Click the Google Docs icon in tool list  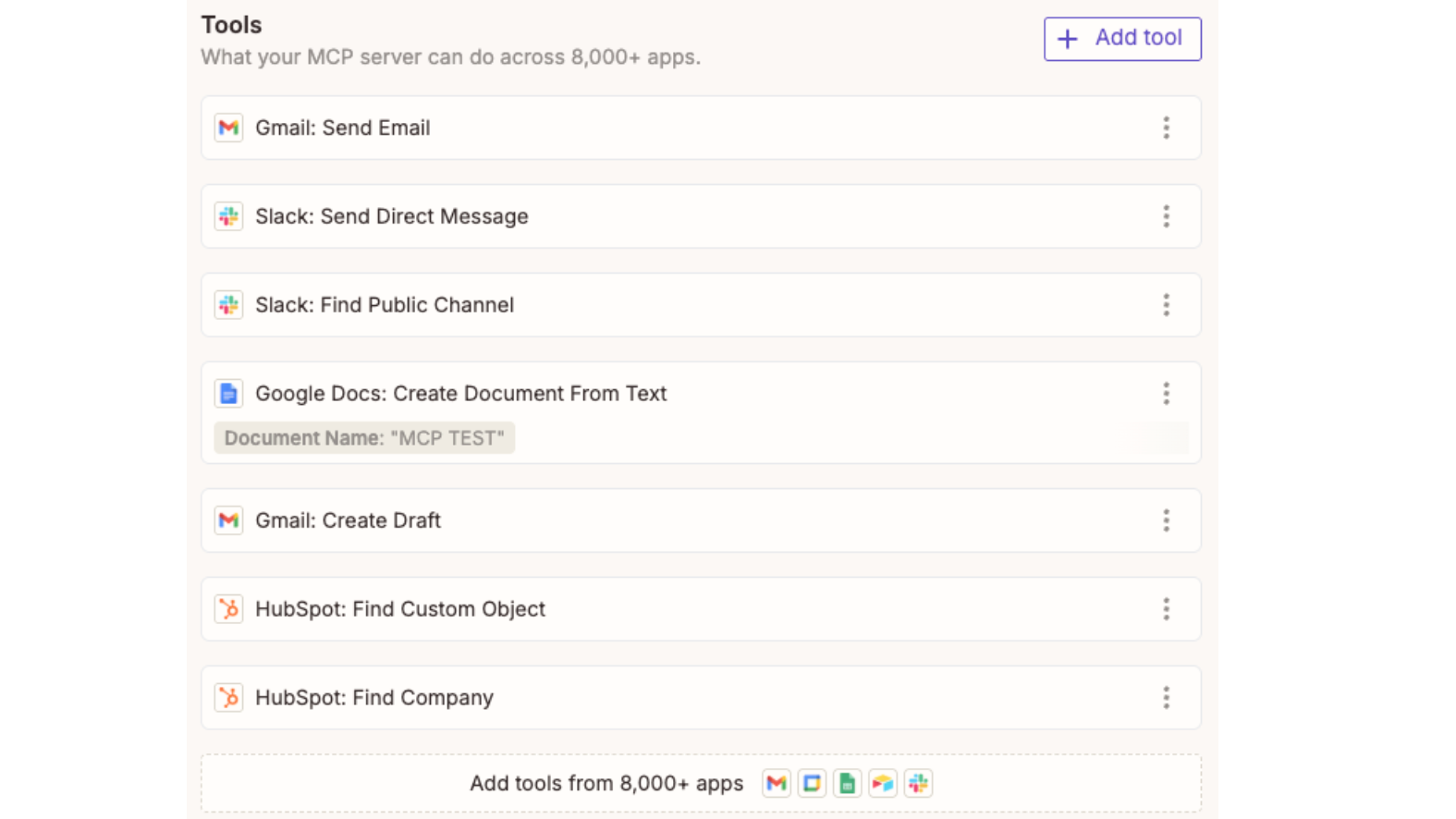228,394
